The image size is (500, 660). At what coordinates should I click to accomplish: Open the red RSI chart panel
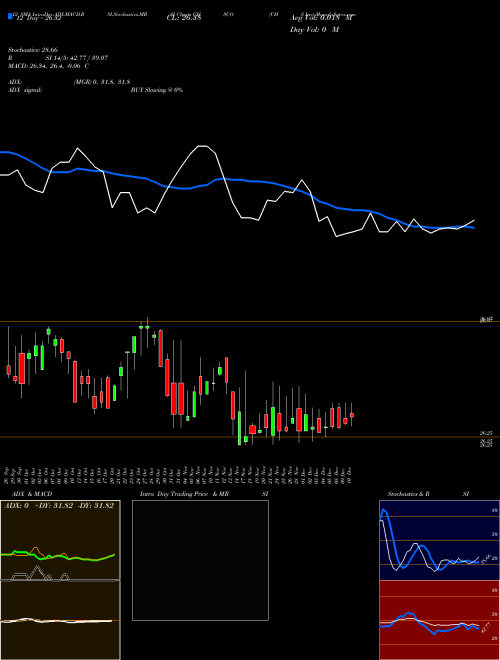coord(439,620)
